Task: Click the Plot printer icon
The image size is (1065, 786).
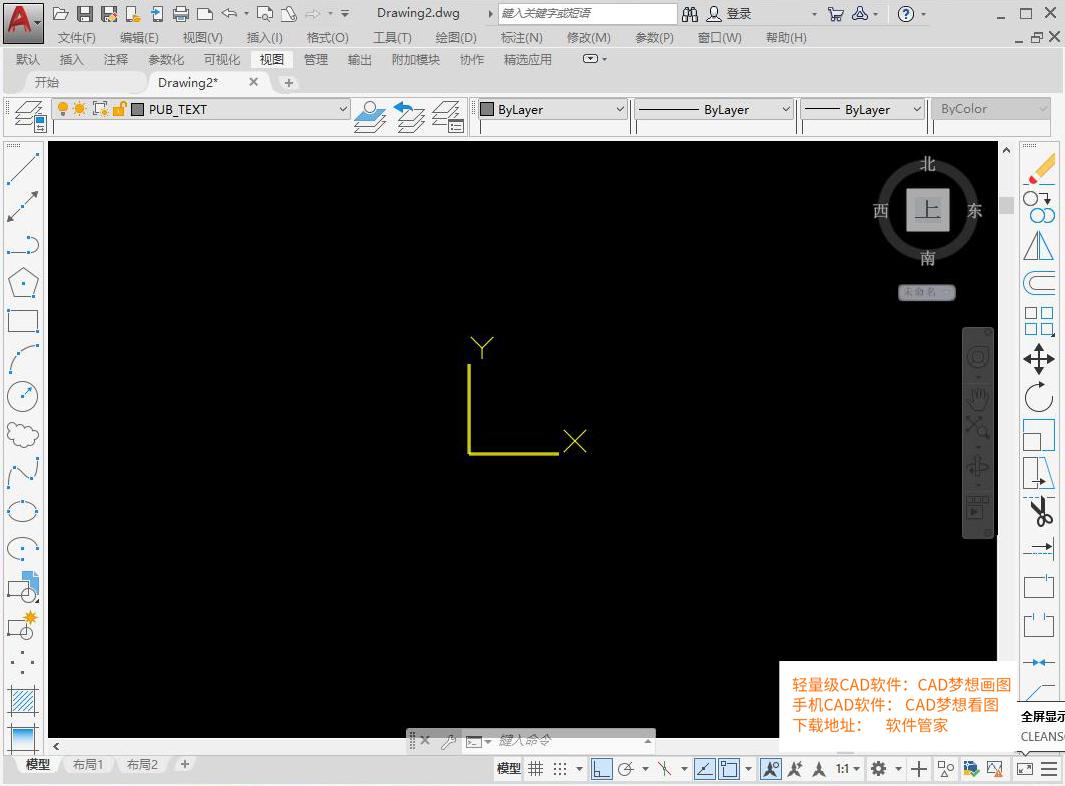Action: pos(181,13)
